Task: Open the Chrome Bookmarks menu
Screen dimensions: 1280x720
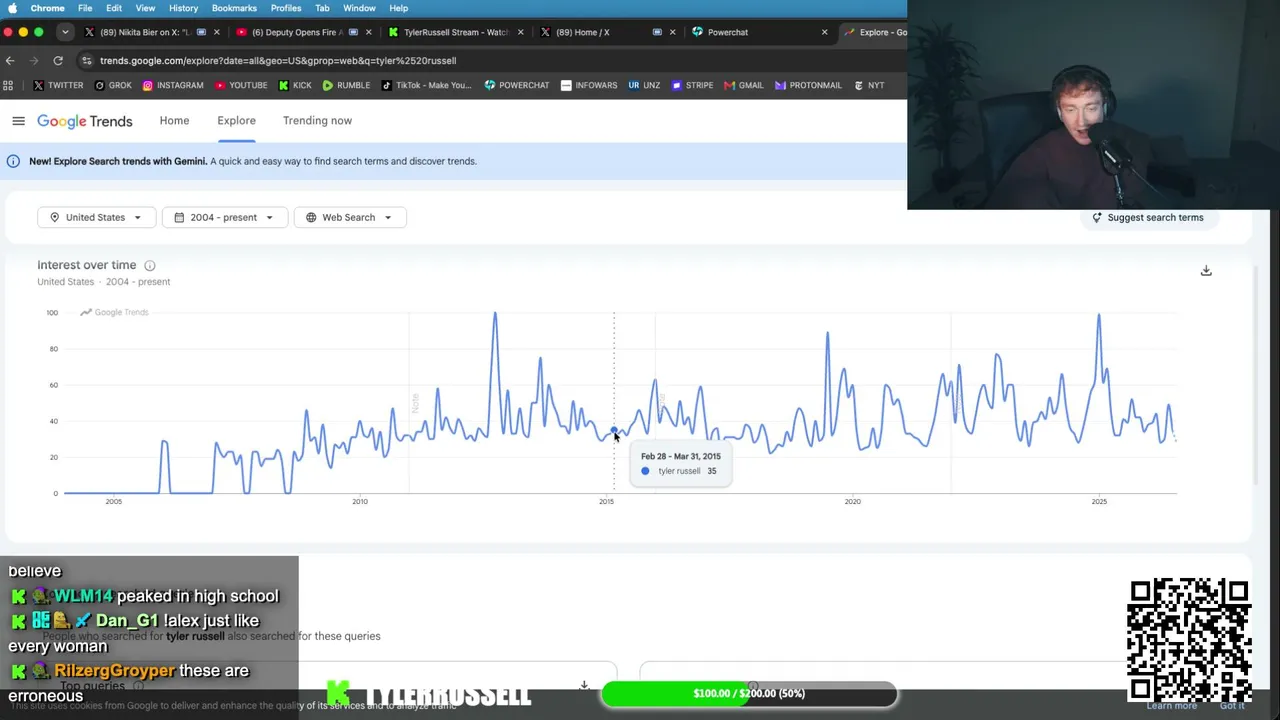Action: click(234, 8)
